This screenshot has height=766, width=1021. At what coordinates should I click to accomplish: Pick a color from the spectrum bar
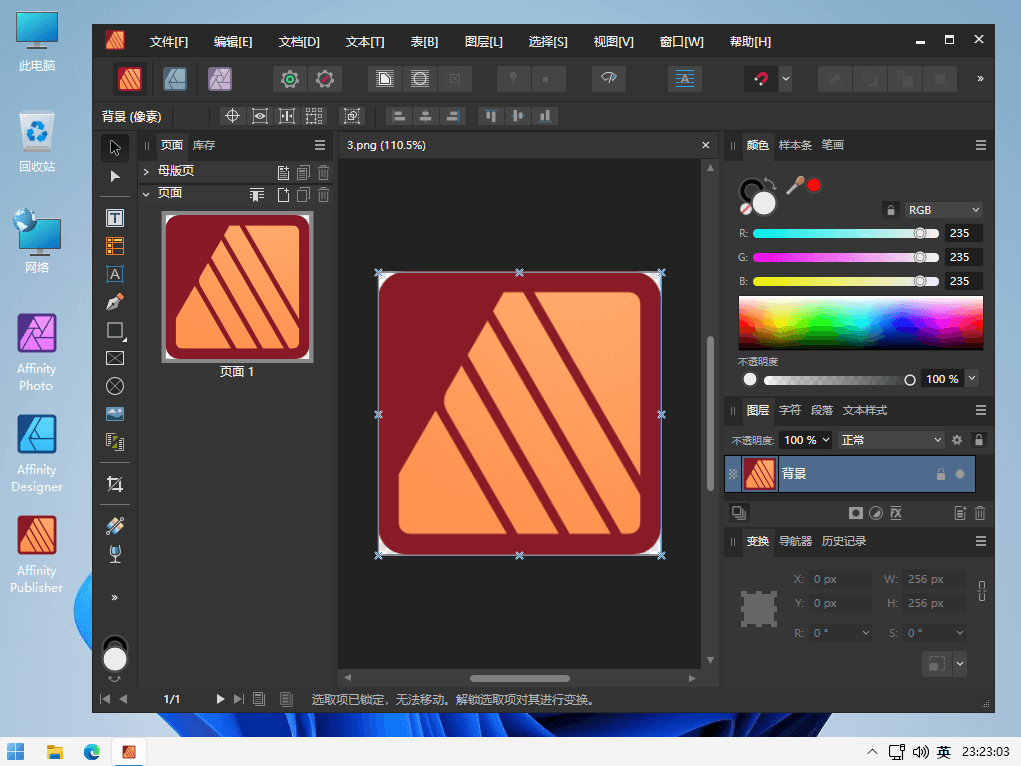pos(861,322)
